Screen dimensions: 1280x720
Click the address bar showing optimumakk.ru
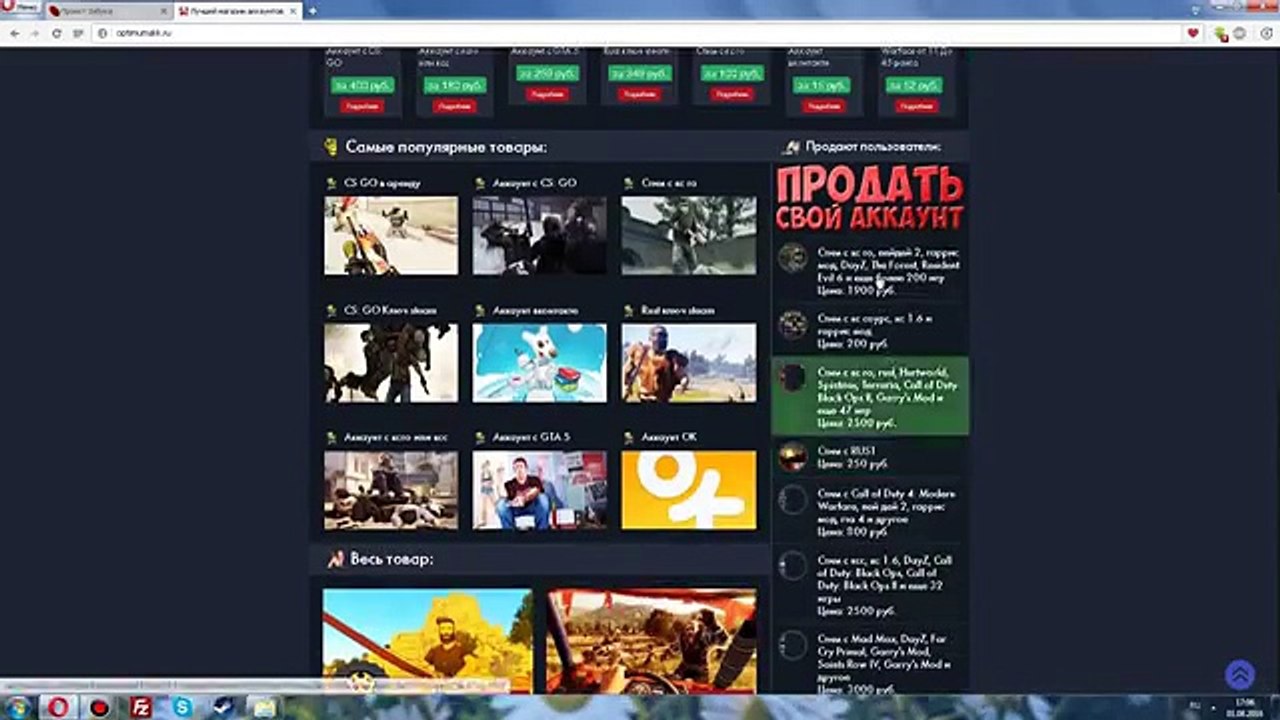point(640,33)
